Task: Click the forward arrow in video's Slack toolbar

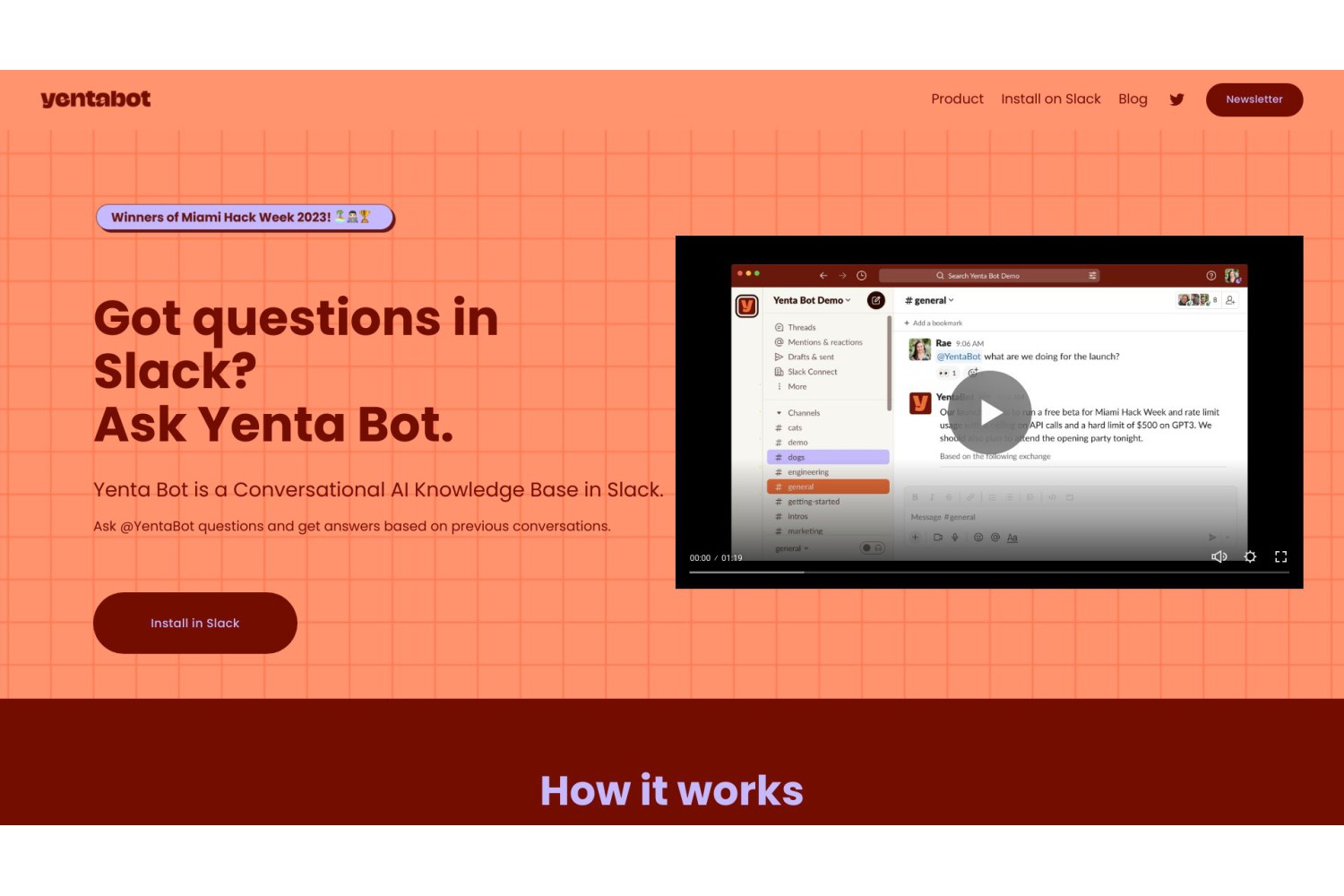Action: click(842, 275)
